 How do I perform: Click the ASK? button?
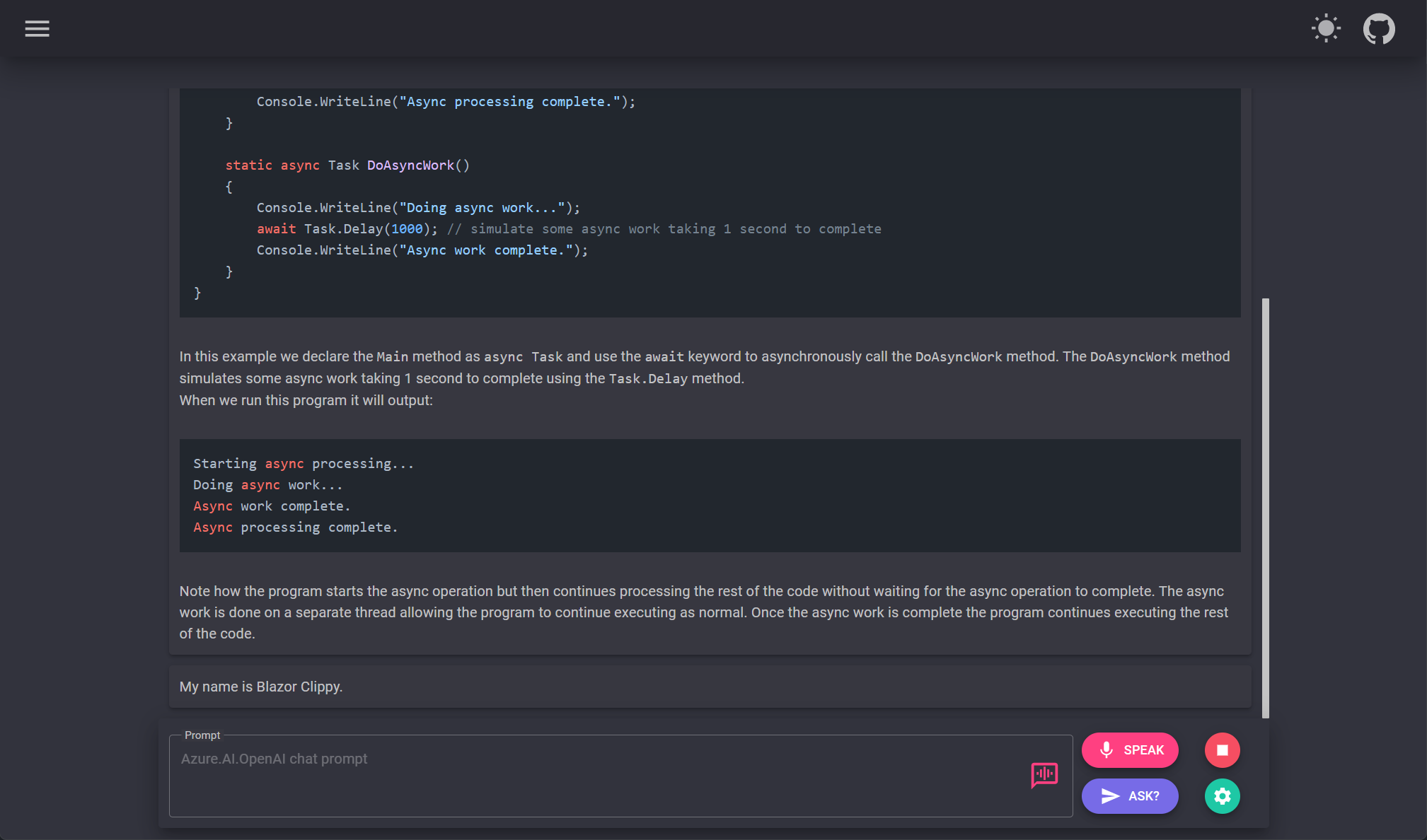1130,796
